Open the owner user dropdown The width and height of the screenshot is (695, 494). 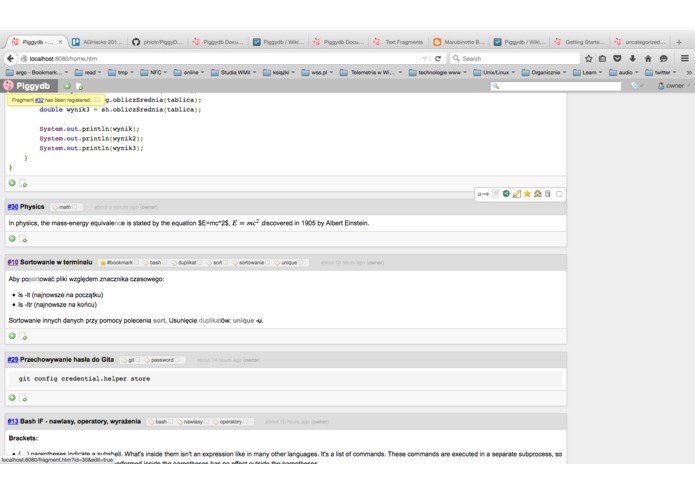(674, 86)
